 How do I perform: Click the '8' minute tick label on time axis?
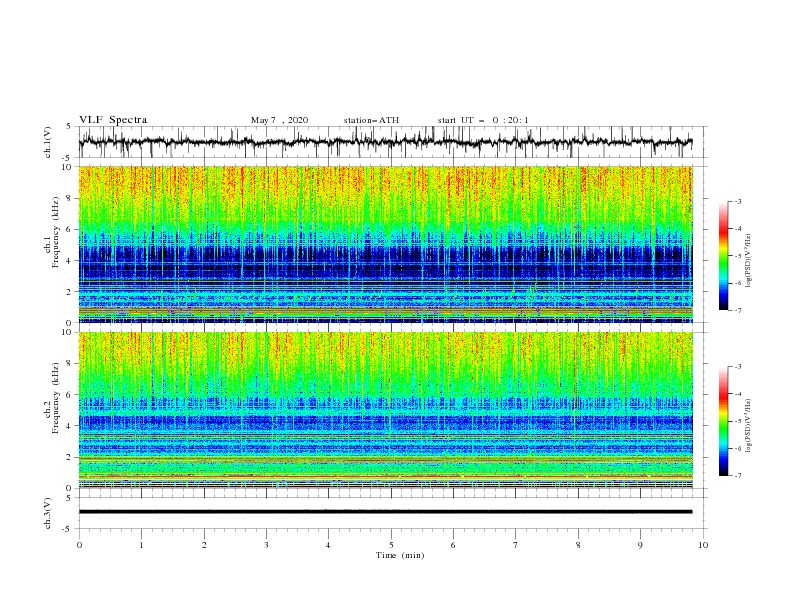578,545
